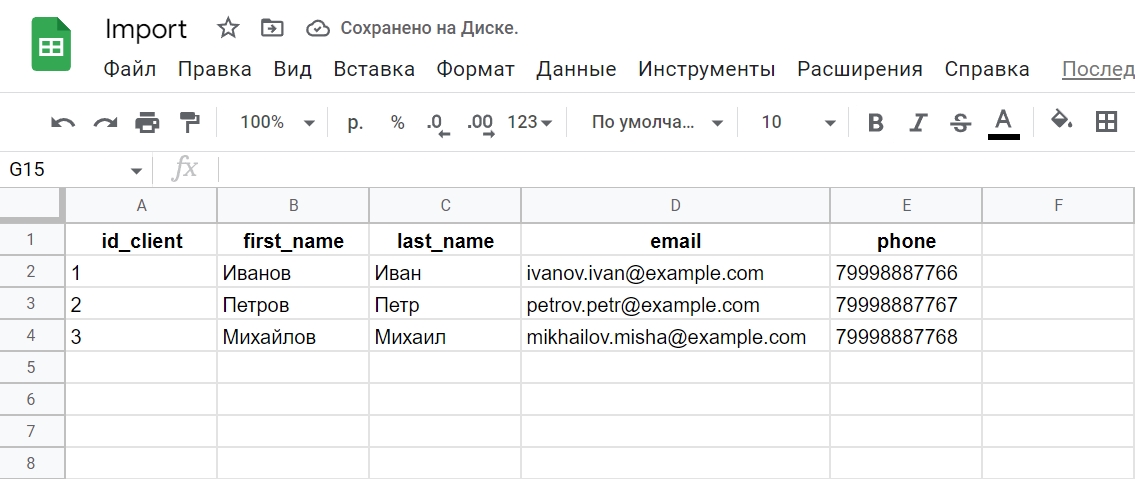Select the Paint format roller icon
This screenshot has height=479, width=1135.
[190, 122]
